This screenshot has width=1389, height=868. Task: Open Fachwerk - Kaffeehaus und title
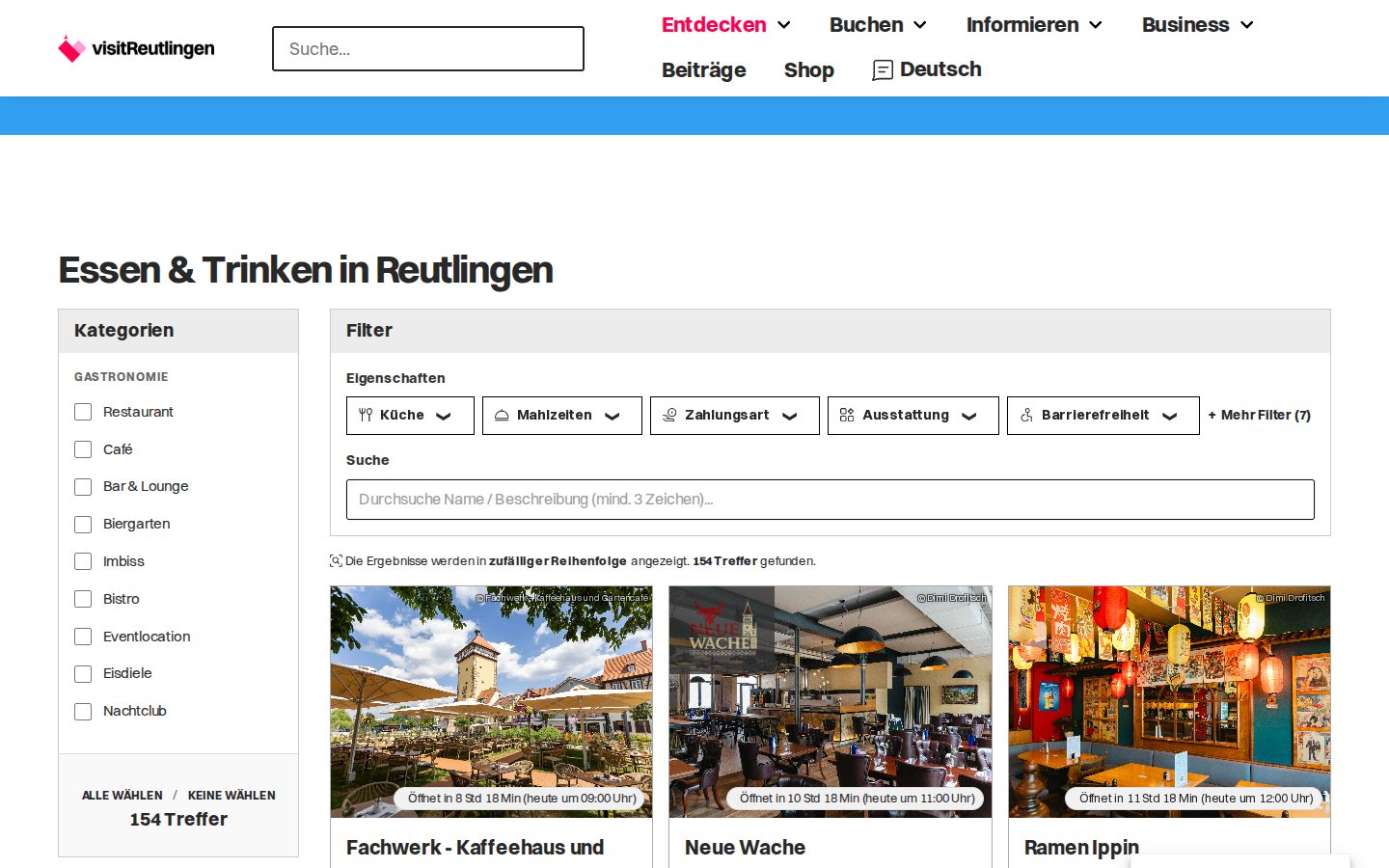476,848
